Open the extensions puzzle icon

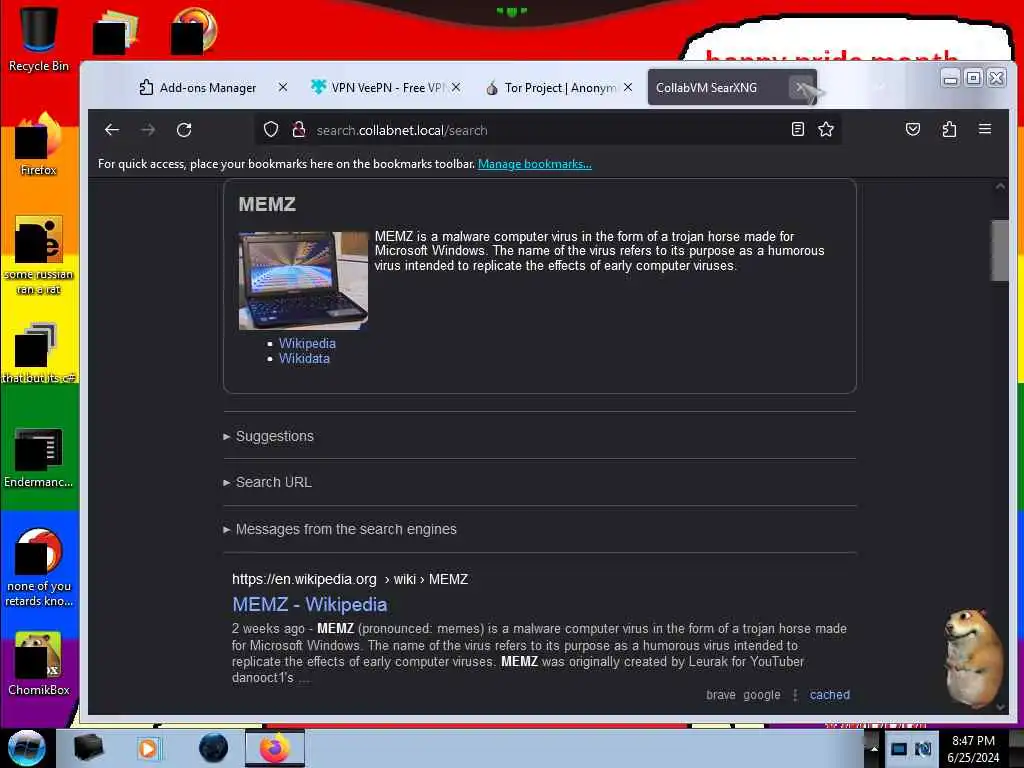pyautogui.click(x=949, y=129)
